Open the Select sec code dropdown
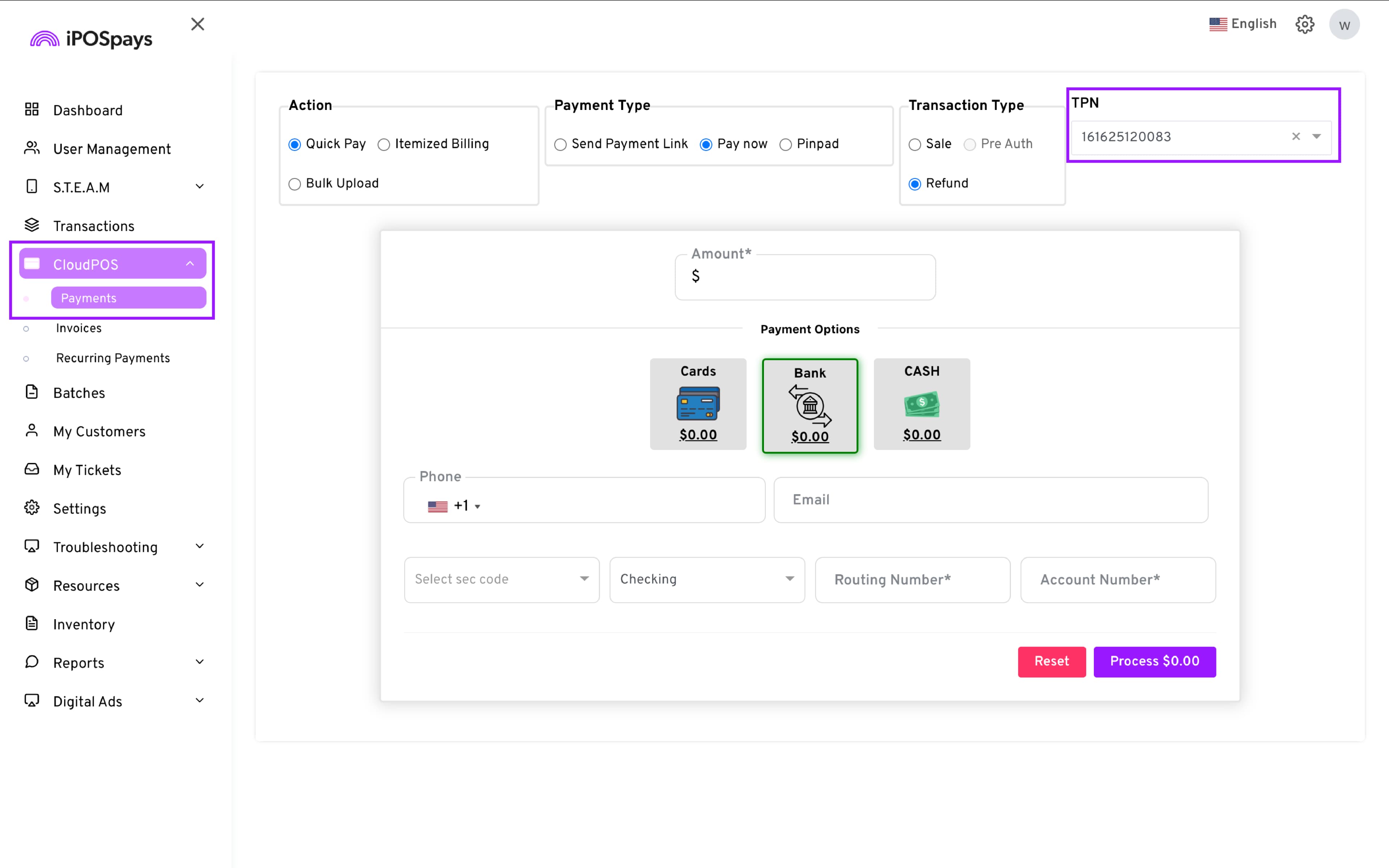Image resolution: width=1389 pixels, height=868 pixels. [501, 579]
